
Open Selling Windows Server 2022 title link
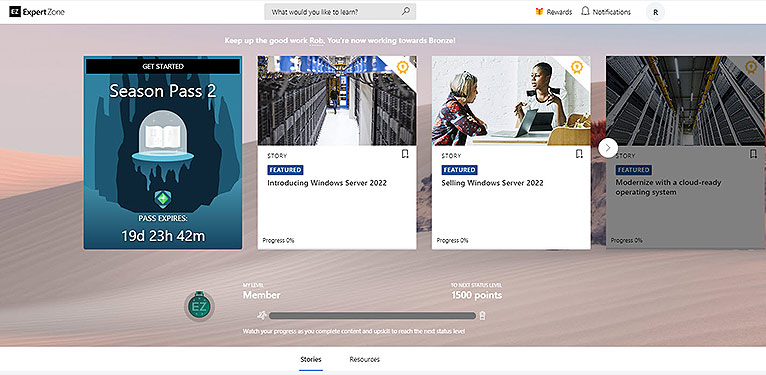492,183
